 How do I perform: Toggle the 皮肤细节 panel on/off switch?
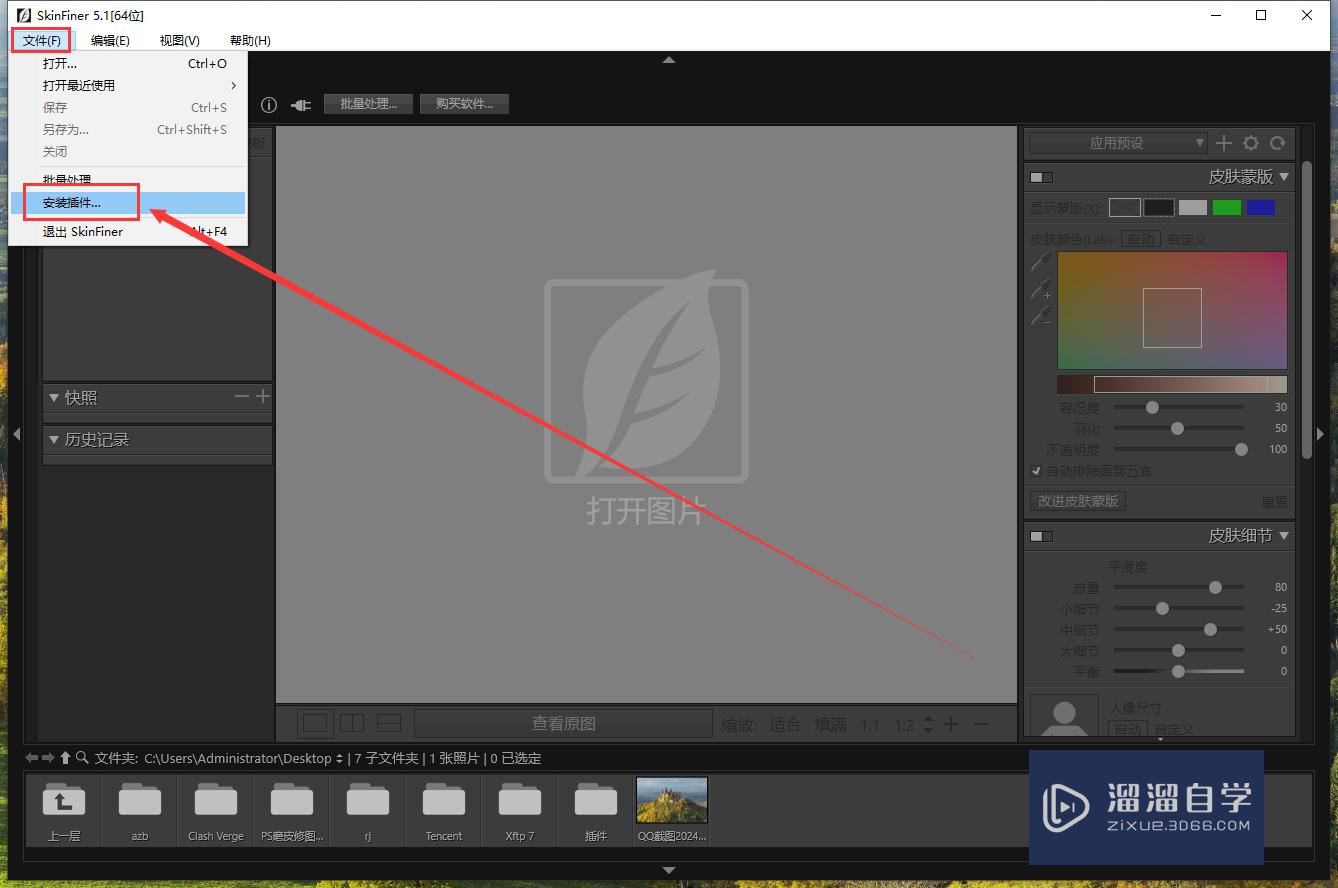tap(1042, 536)
